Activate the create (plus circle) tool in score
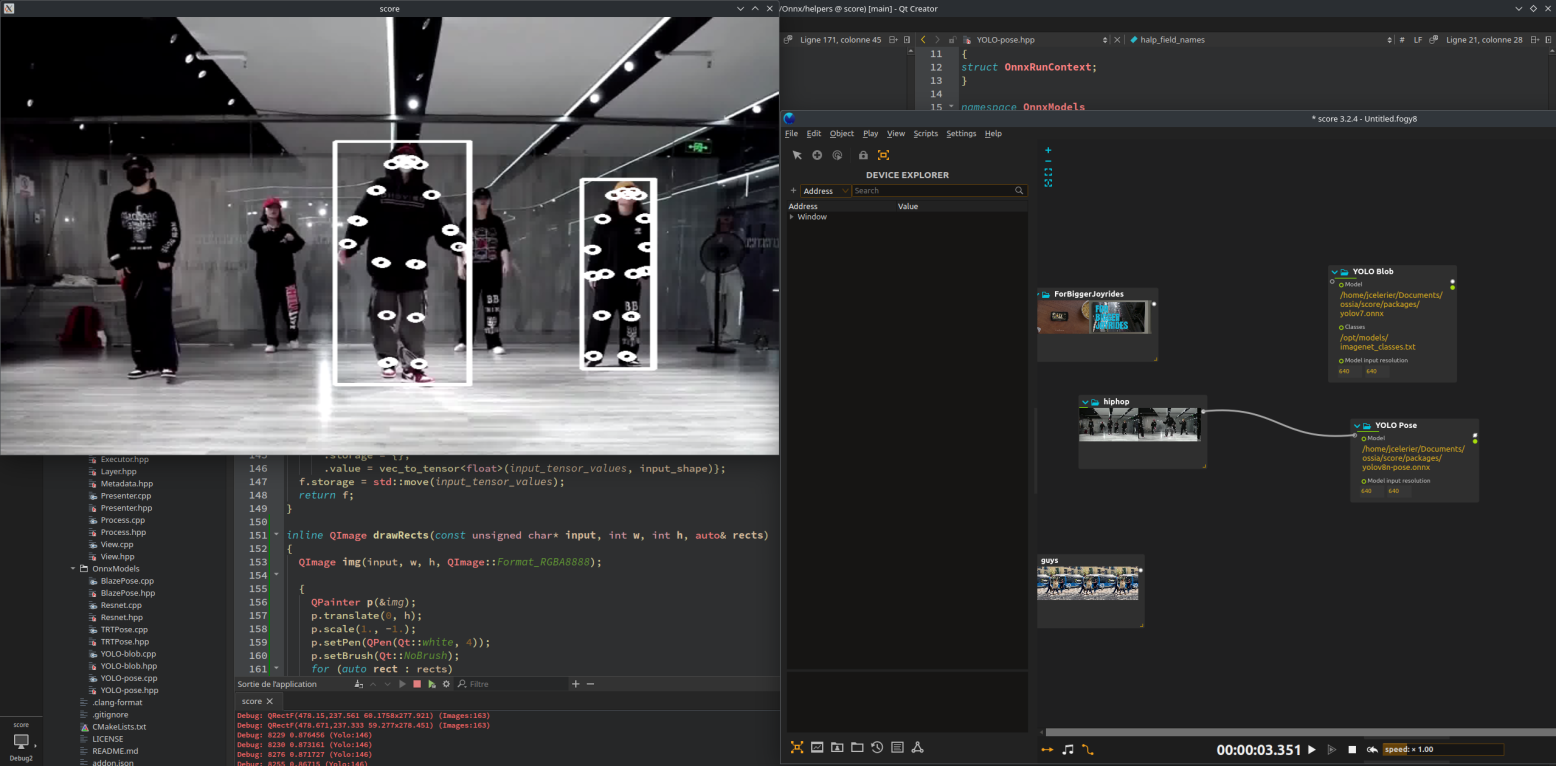The image size is (1556, 766). (x=817, y=155)
